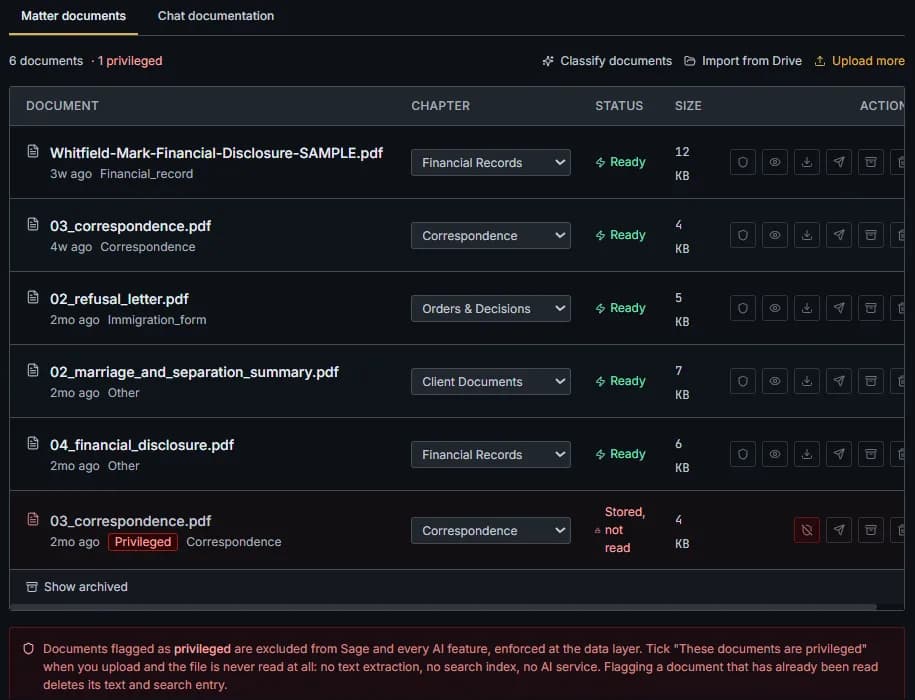Preview 04_financial_disclosure.pdf with the eye icon
915x700 pixels.
tap(774, 454)
